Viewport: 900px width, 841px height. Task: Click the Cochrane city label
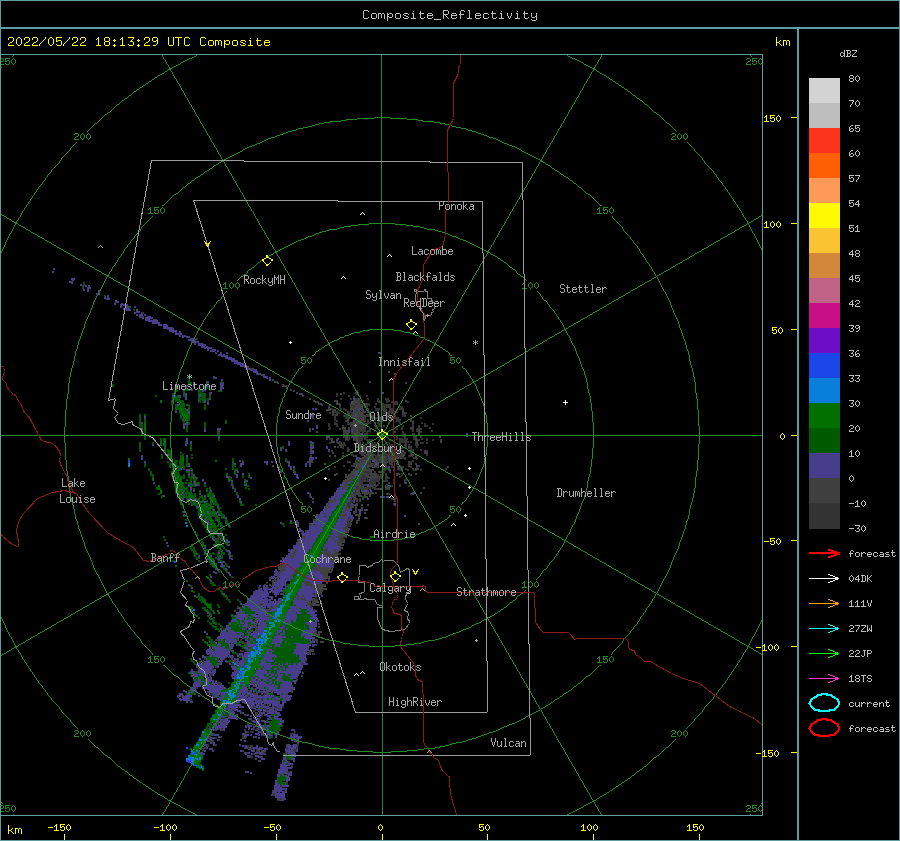[327, 559]
